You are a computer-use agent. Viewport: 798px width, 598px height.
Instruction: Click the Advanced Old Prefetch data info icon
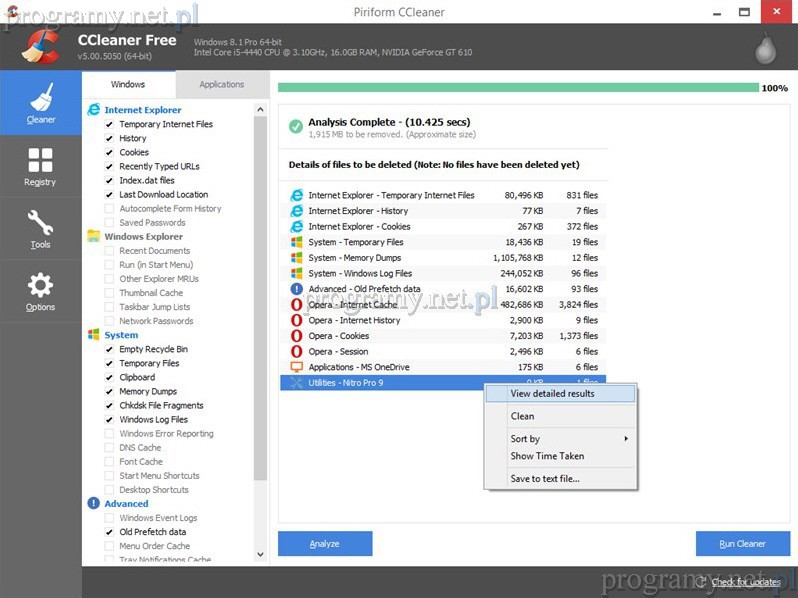pos(296,289)
